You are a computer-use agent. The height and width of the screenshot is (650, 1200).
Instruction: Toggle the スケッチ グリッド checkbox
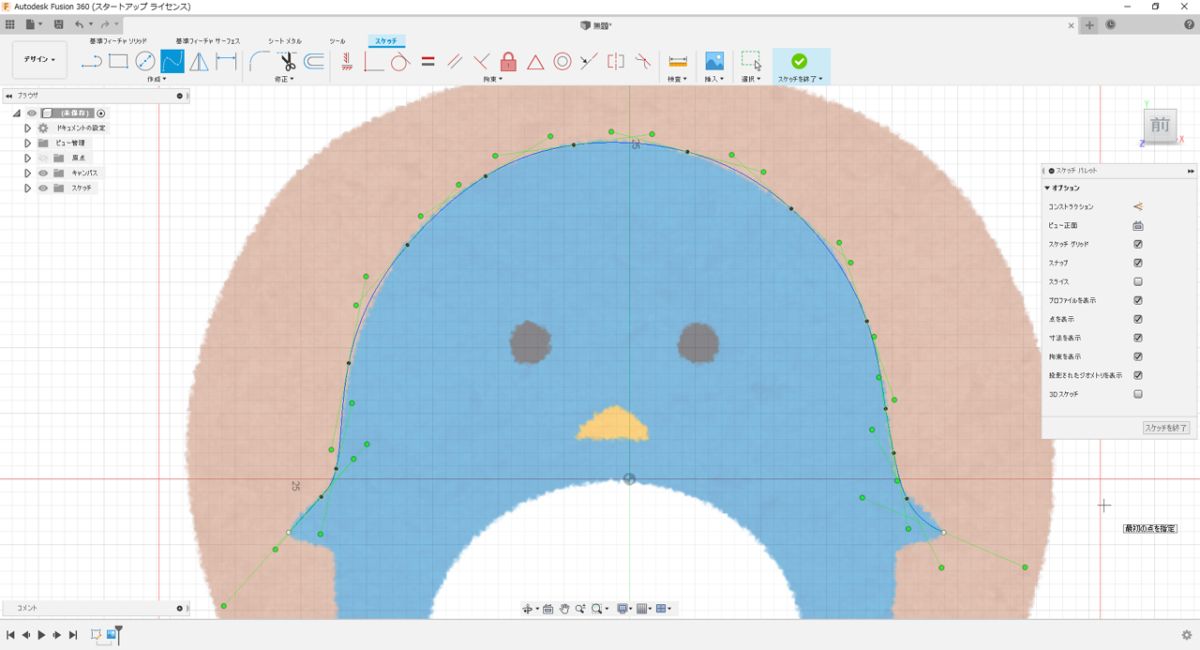(x=1138, y=244)
